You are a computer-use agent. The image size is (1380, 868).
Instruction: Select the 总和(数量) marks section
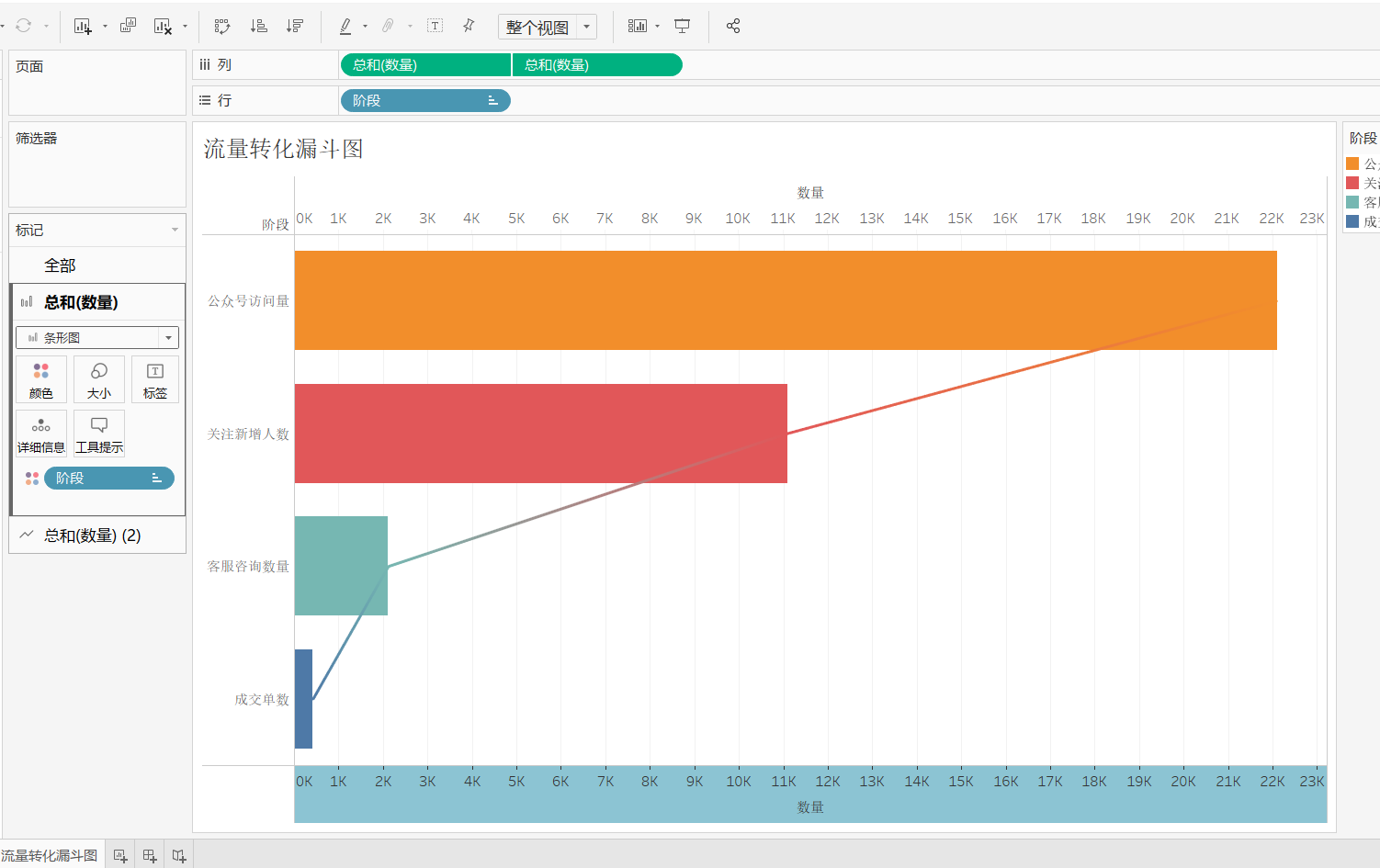tap(97, 302)
